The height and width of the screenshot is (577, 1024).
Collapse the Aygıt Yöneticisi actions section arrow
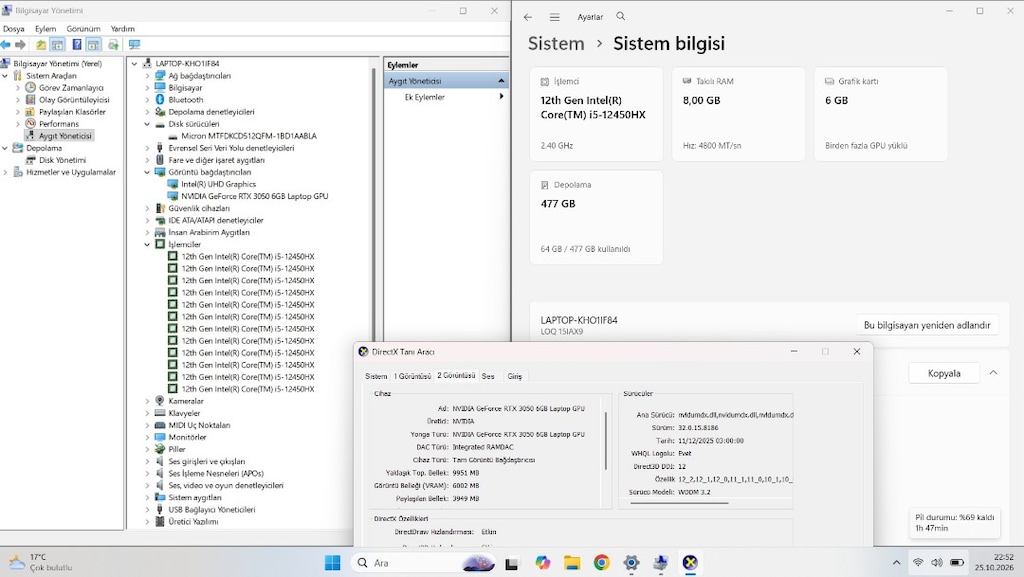(501, 81)
